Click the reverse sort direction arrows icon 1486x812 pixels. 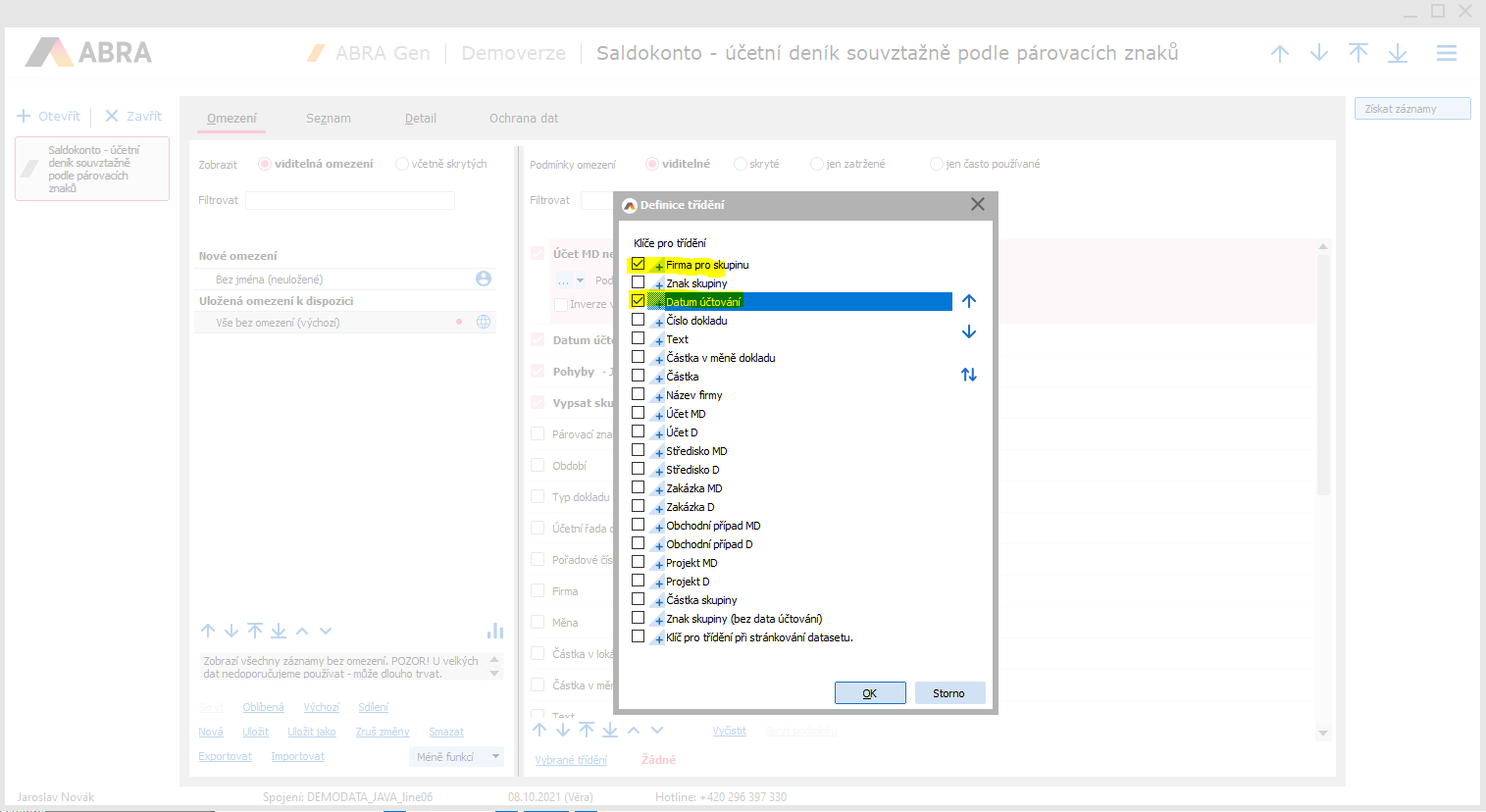pos(969,375)
